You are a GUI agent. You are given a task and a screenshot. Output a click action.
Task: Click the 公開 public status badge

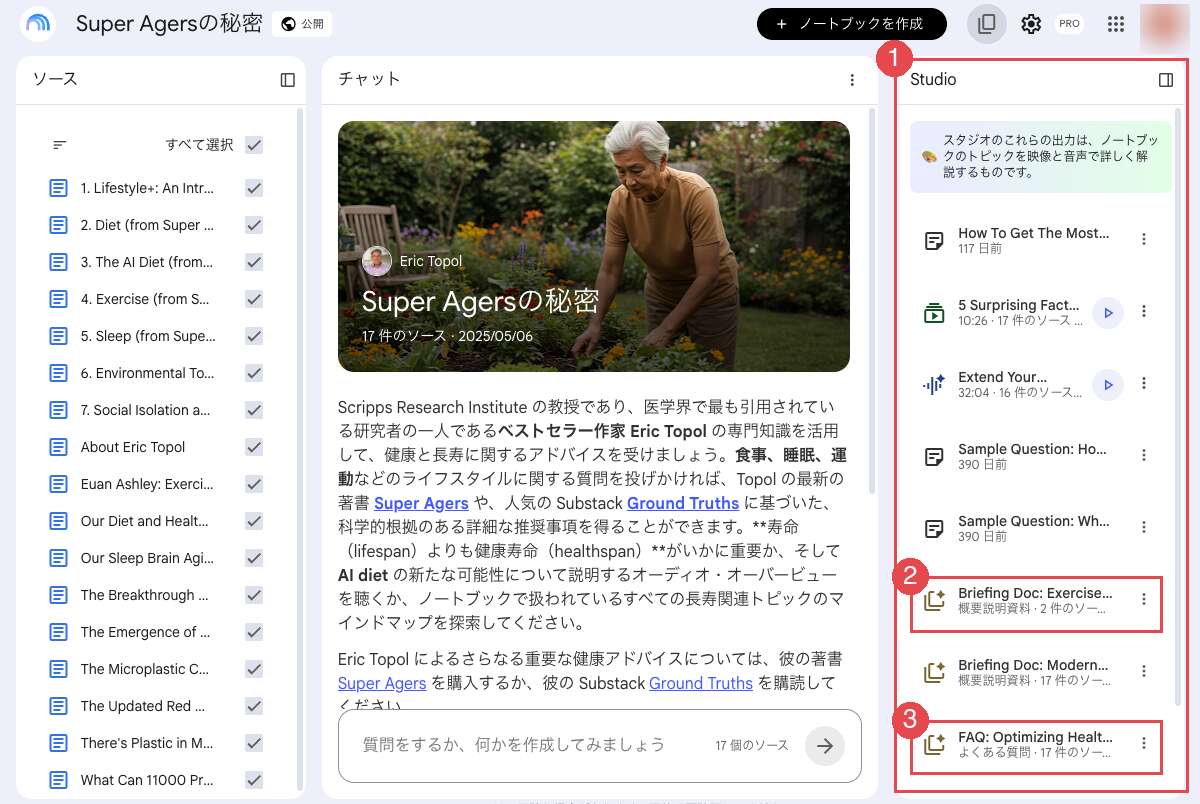302,24
